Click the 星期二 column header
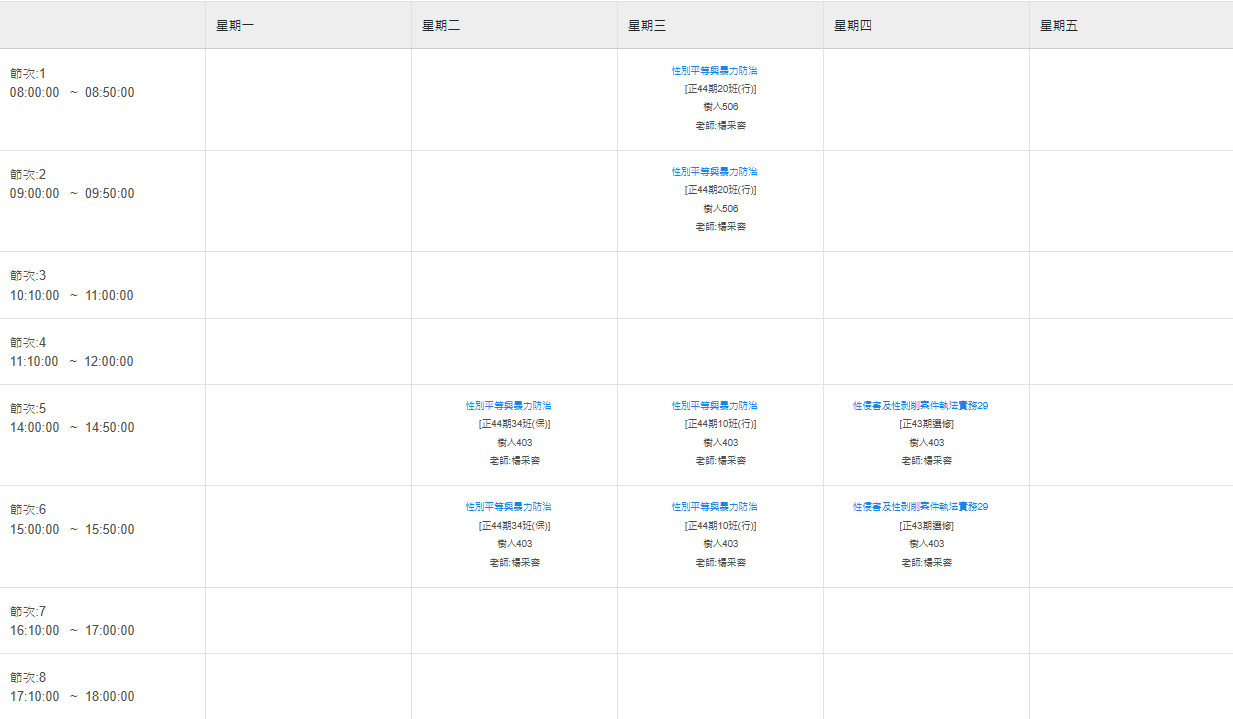 tap(441, 26)
